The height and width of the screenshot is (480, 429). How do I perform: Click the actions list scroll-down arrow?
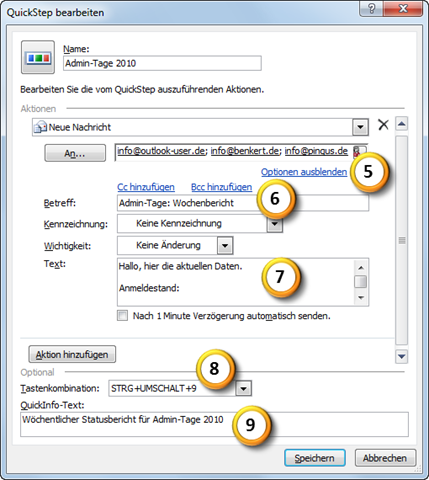(x=402, y=356)
